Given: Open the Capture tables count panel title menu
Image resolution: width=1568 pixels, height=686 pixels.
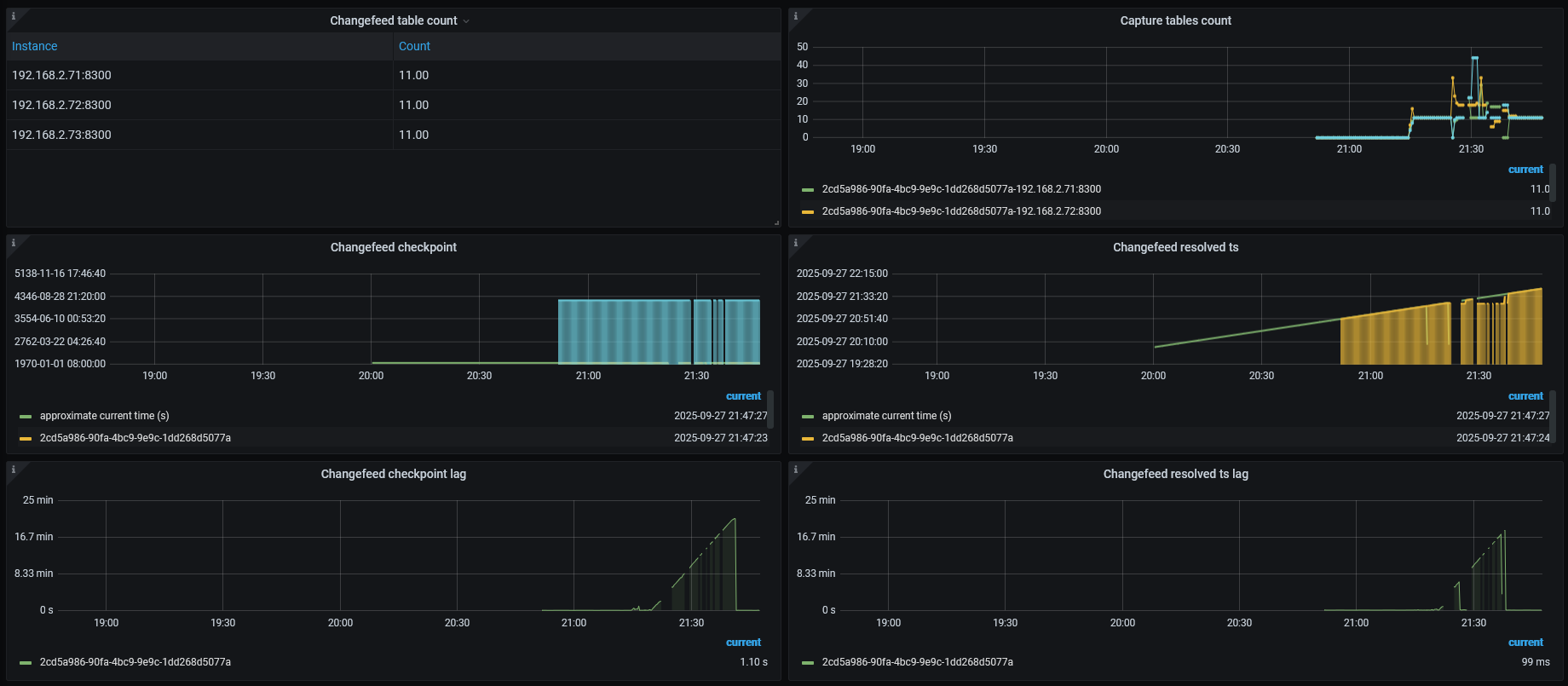Looking at the screenshot, I should (x=1175, y=20).
